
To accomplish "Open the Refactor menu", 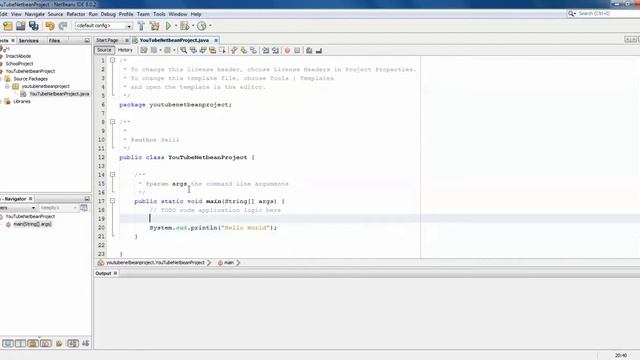I will tap(76, 14).
